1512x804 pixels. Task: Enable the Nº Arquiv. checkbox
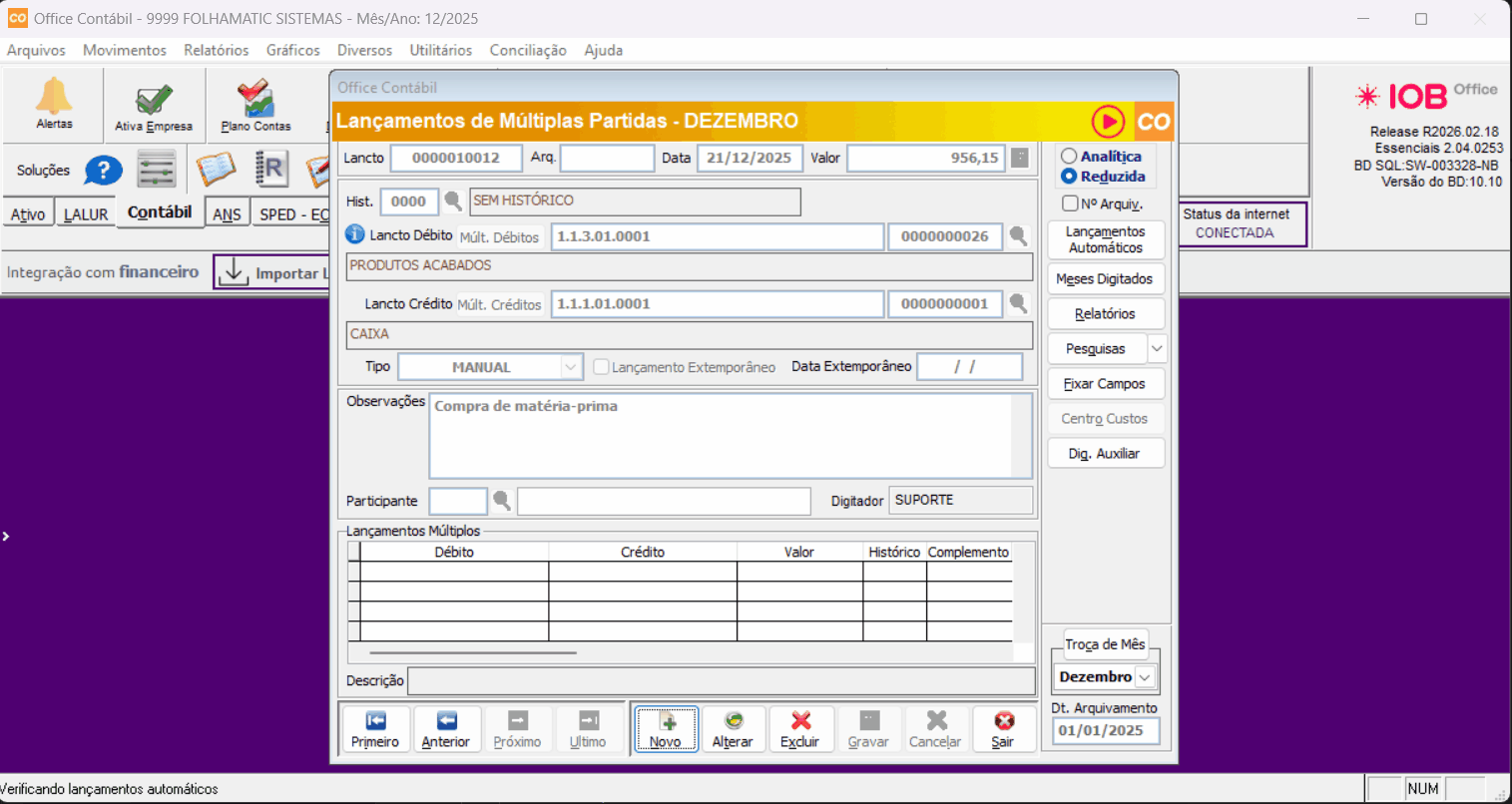(1070, 203)
